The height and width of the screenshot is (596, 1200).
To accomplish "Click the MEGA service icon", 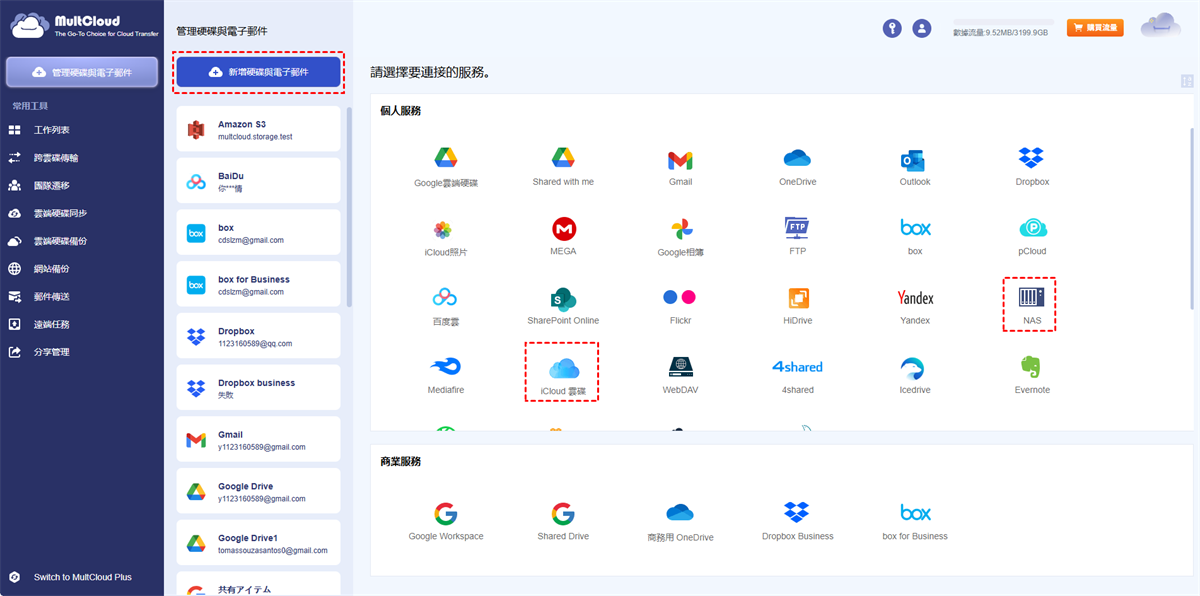I will coord(563,228).
